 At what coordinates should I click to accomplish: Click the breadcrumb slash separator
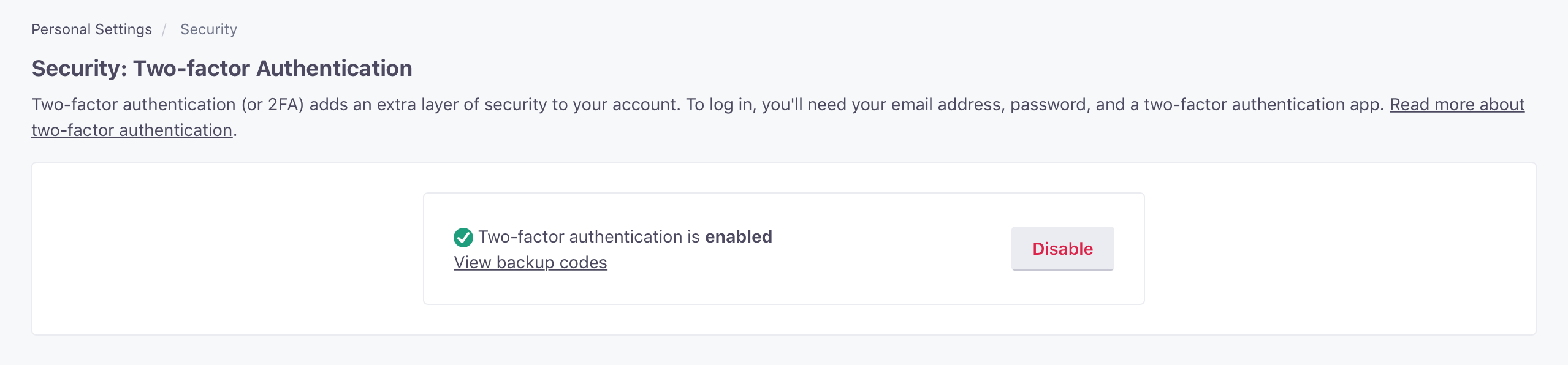tap(164, 30)
